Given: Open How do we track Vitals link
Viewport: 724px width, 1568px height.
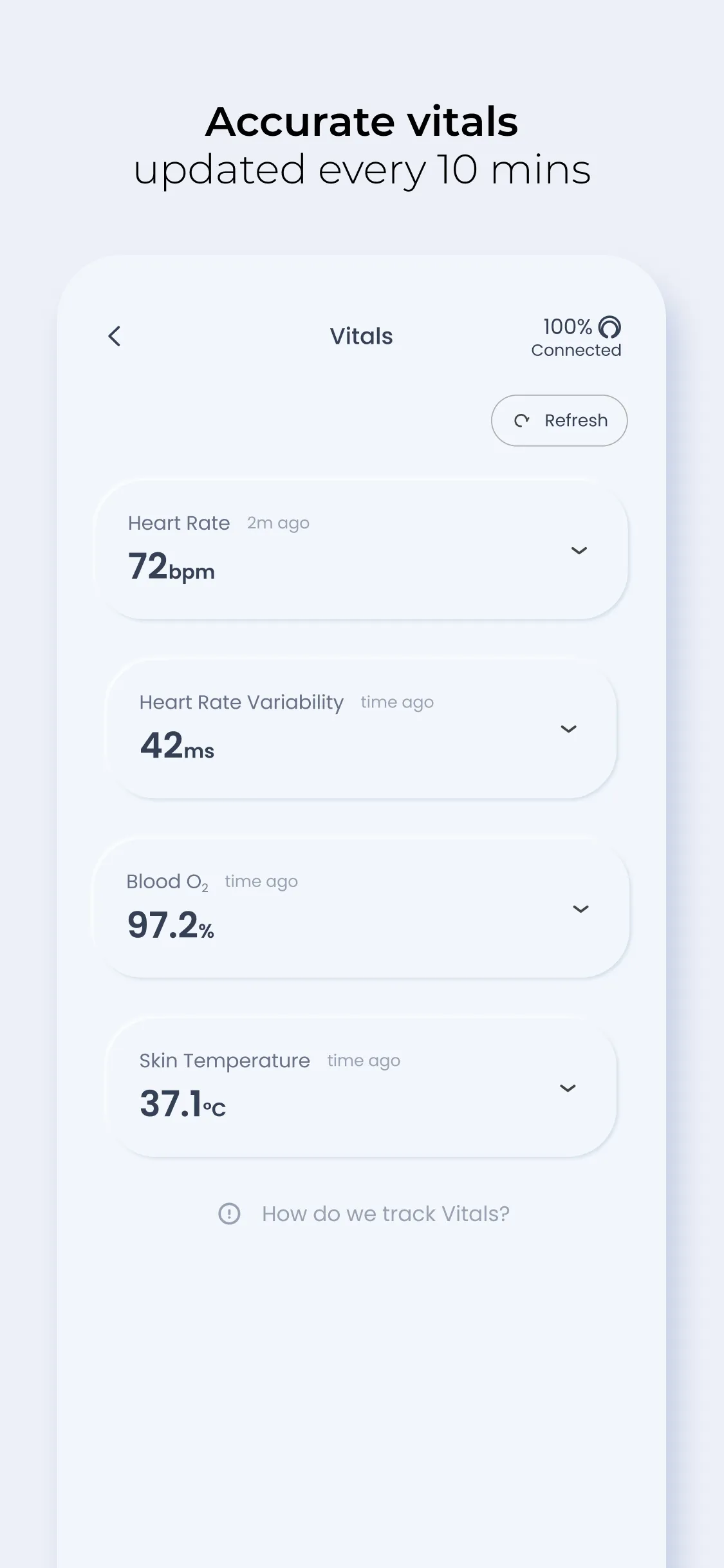Looking at the screenshot, I should tap(385, 1213).
